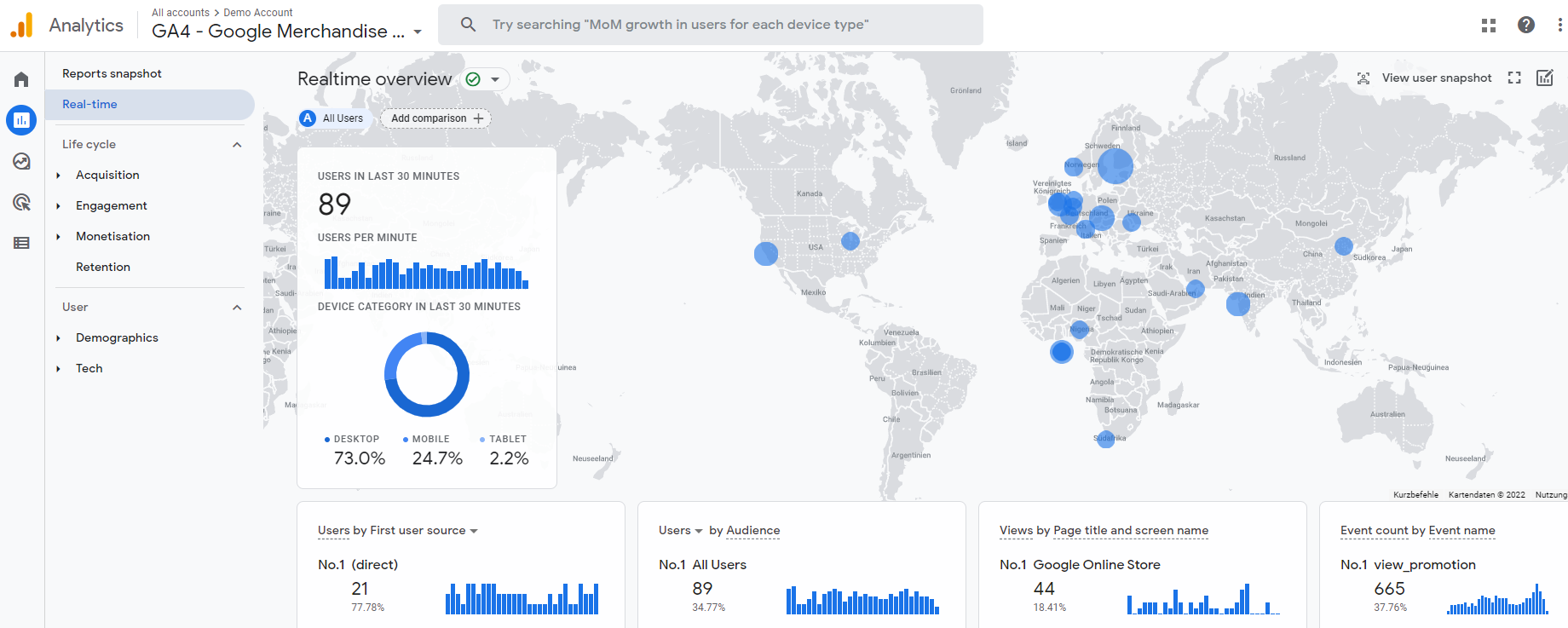Viewport: 1568px width, 628px height.
Task: Select the Real-time menu item
Action: [x=150, y=104]
